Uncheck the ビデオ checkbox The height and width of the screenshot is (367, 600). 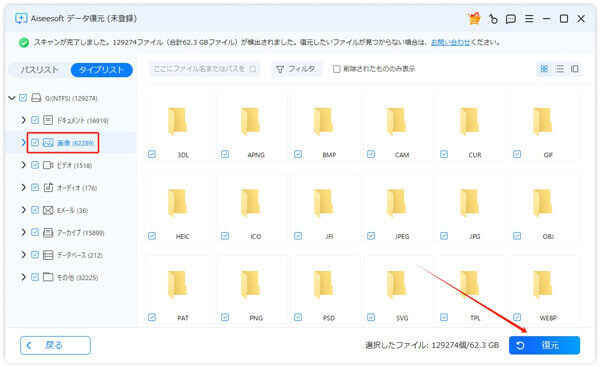click(x=35, y=165)
